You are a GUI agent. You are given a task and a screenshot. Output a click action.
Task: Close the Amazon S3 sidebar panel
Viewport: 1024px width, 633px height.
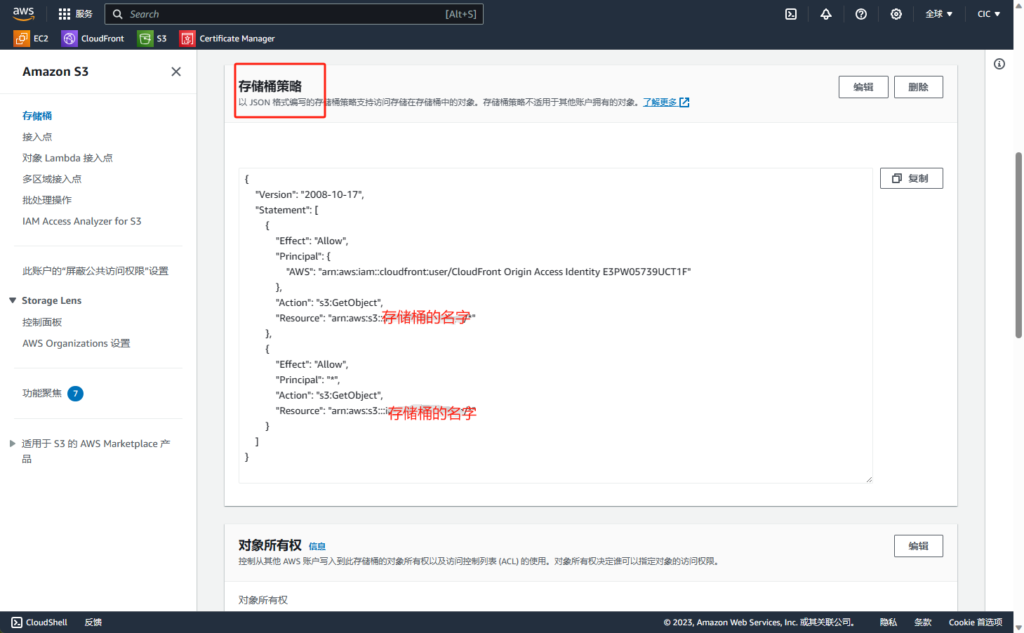click(x=176, y=72)
